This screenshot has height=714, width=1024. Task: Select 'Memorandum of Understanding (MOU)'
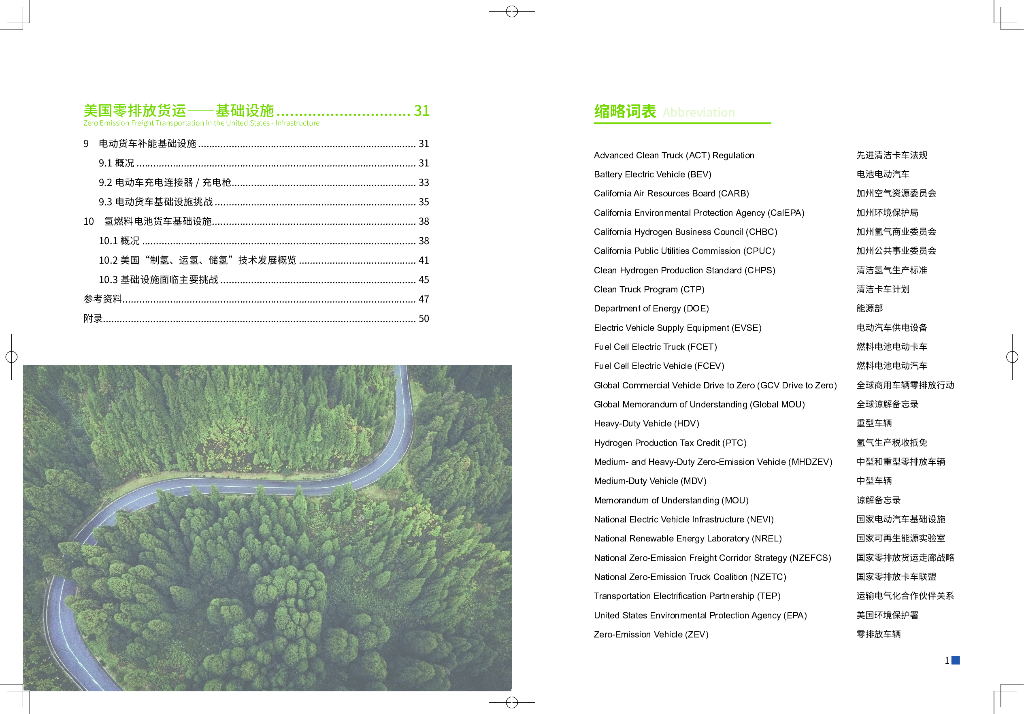tap(671, 500)
